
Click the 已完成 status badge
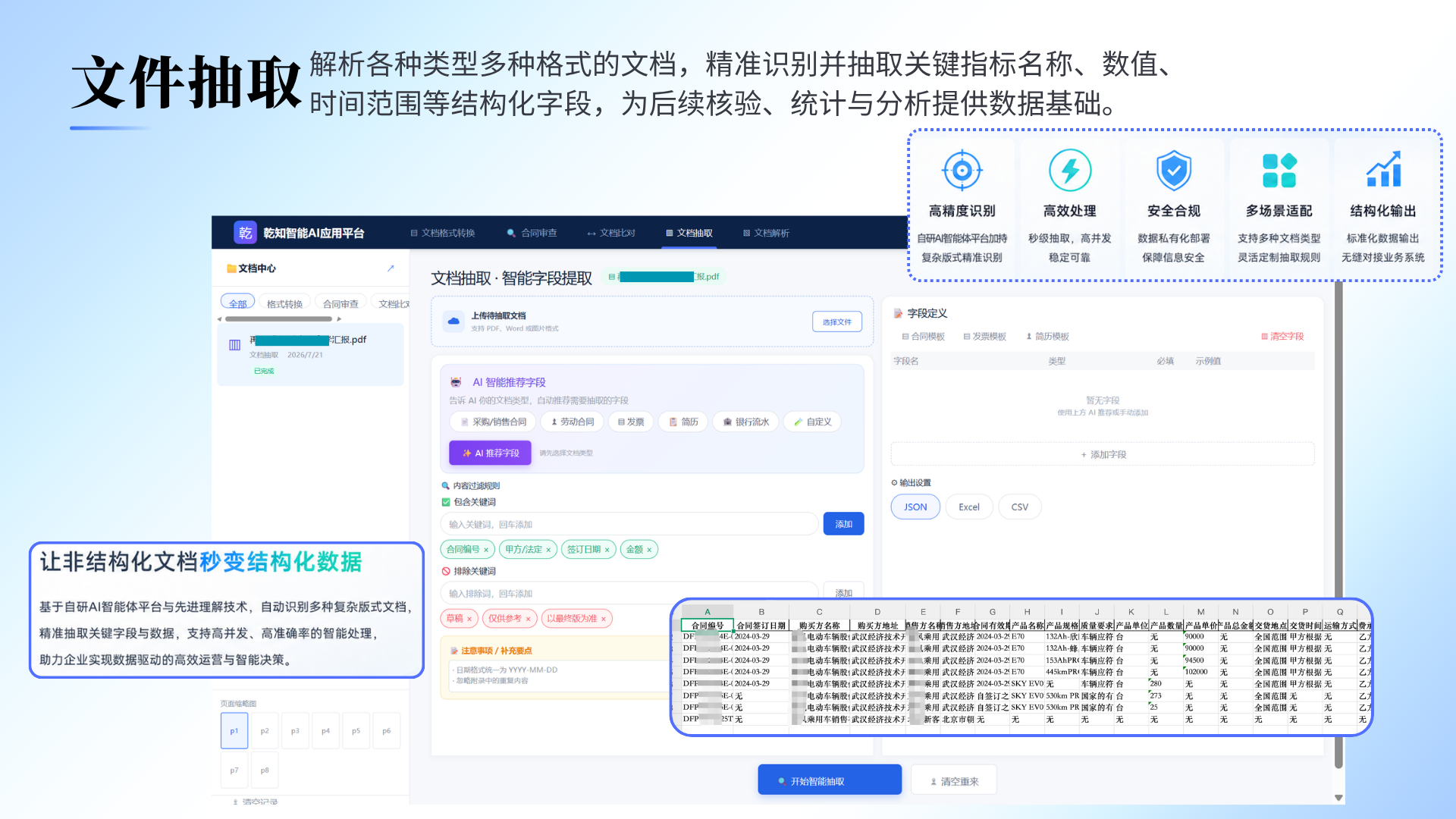(264, 371)
